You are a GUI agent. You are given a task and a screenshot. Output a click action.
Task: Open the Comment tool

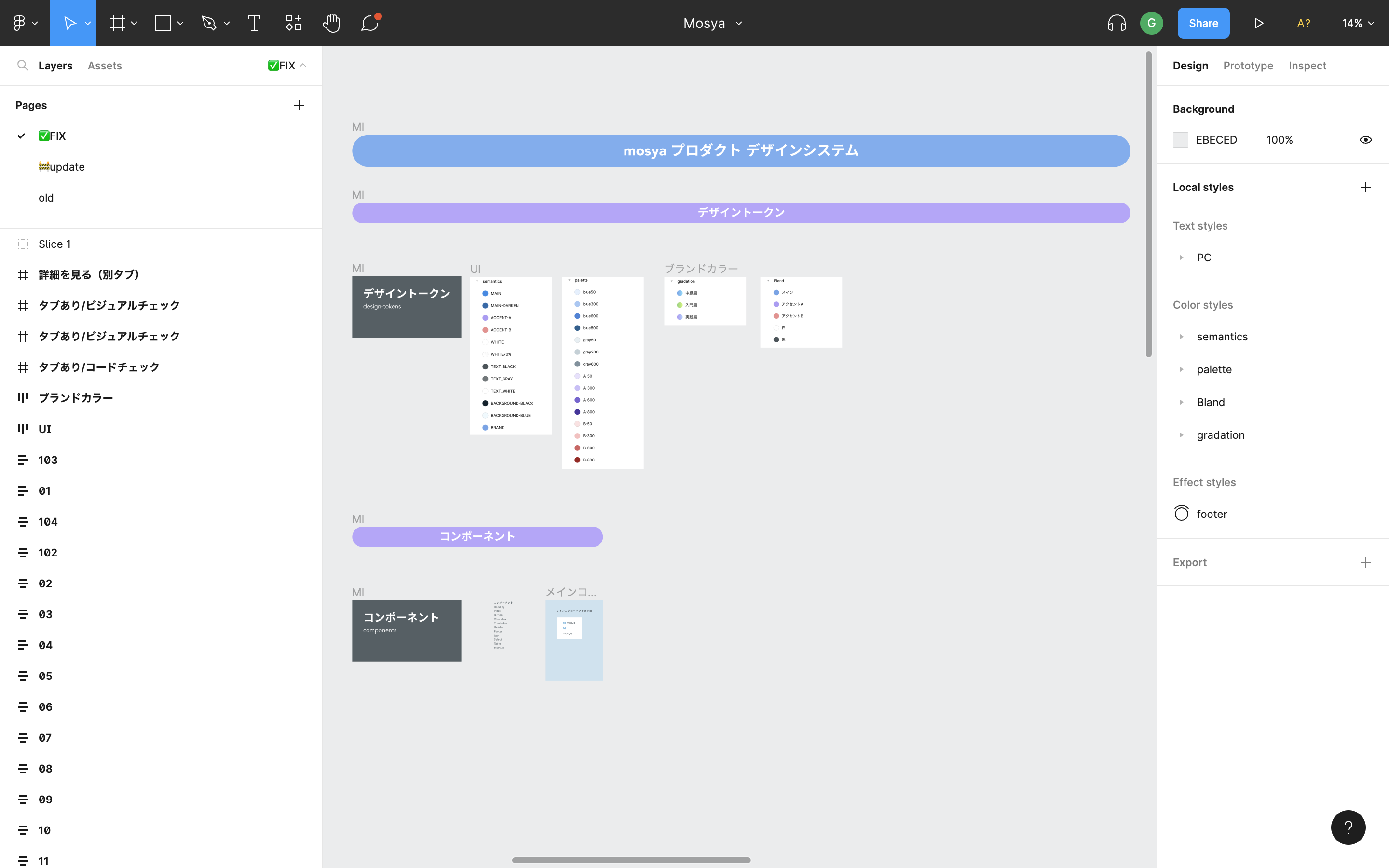(369, 23)
